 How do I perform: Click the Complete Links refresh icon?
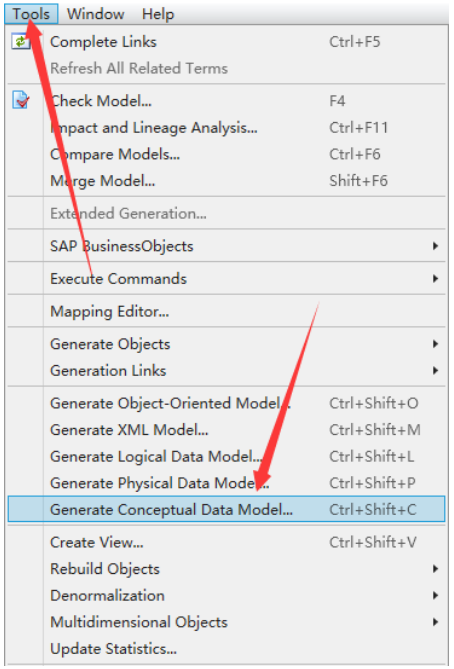click(x=20, y=42)
